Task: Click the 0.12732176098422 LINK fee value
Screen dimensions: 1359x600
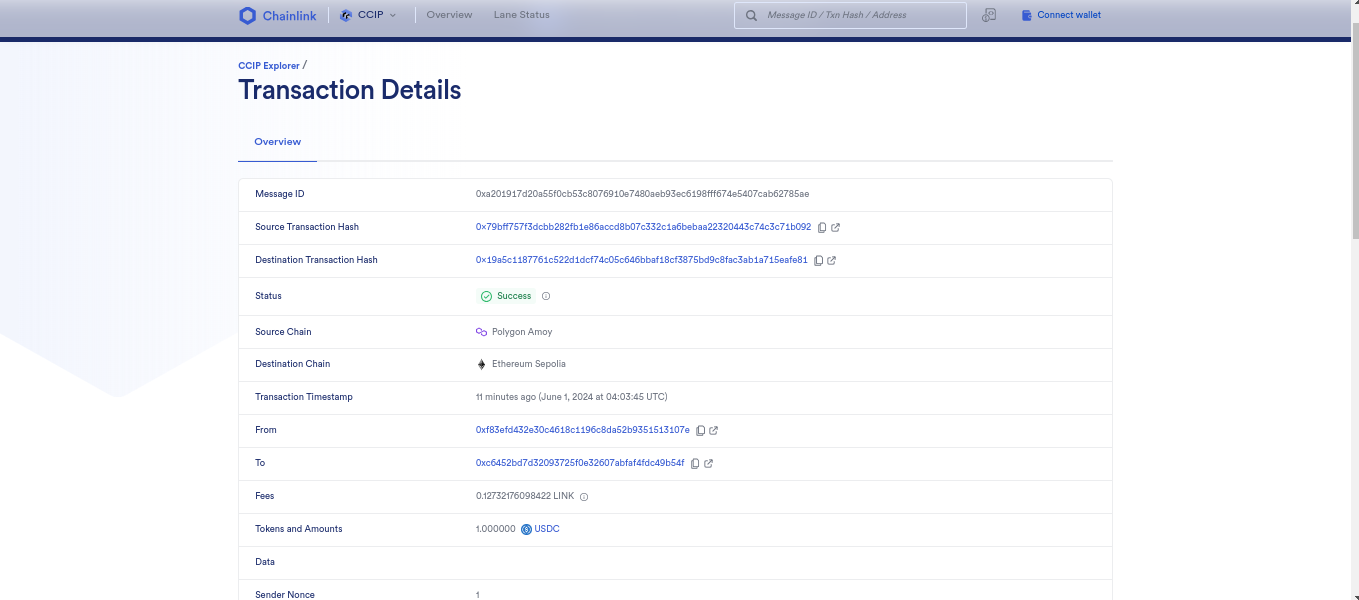Action: (525, 496)
